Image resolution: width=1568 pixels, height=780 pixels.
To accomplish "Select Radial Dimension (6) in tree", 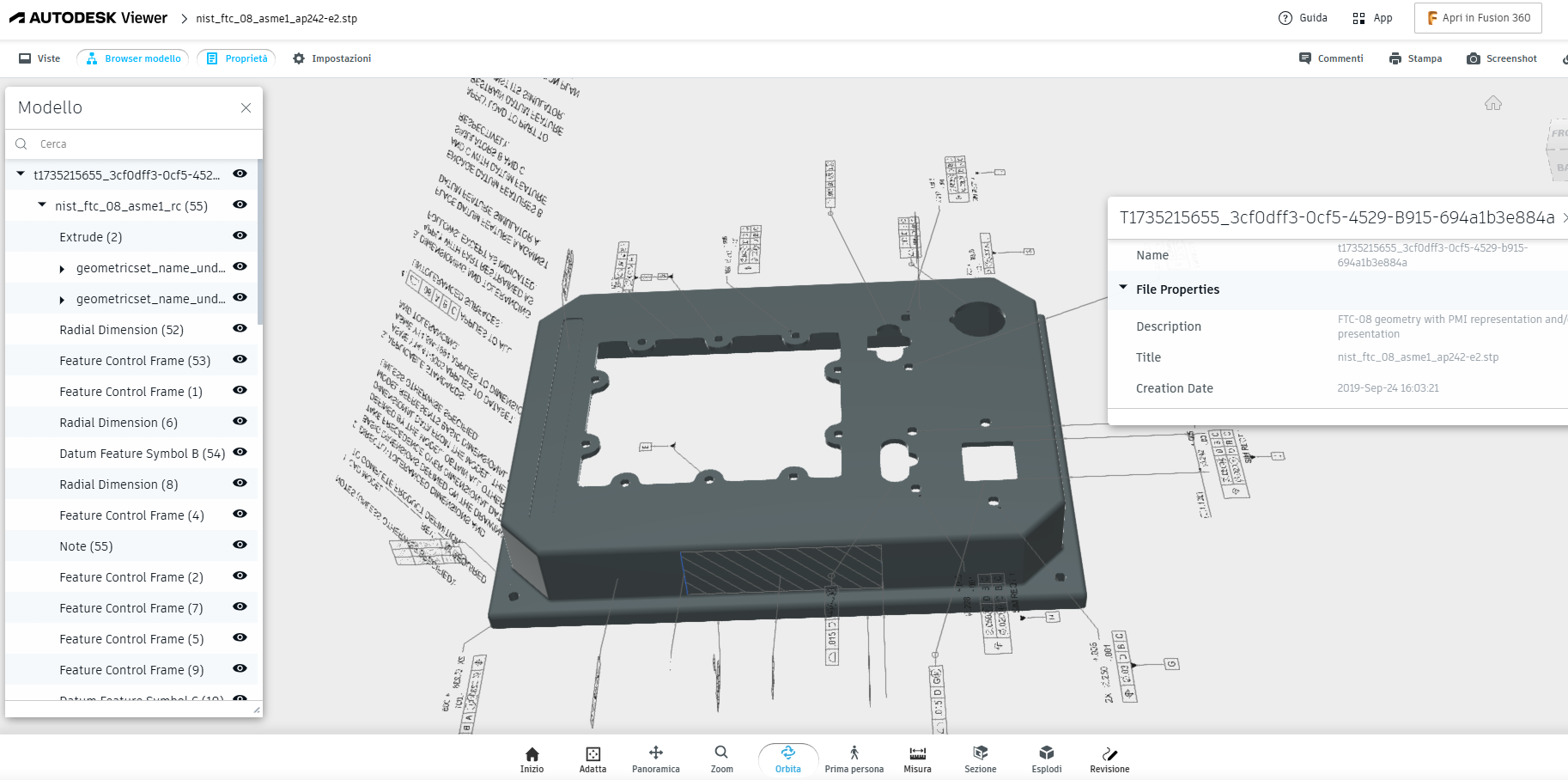I will tap(131, 423).
